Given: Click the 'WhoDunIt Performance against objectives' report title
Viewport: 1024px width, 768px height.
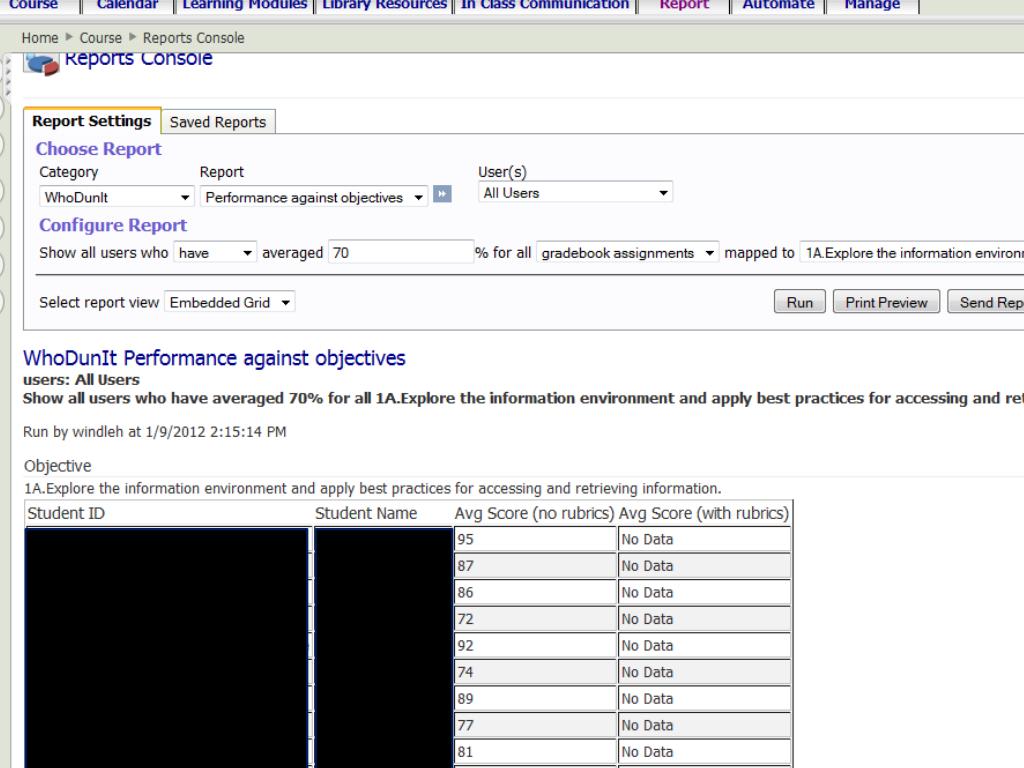Looking at the screenshot, I should (214, 358).
